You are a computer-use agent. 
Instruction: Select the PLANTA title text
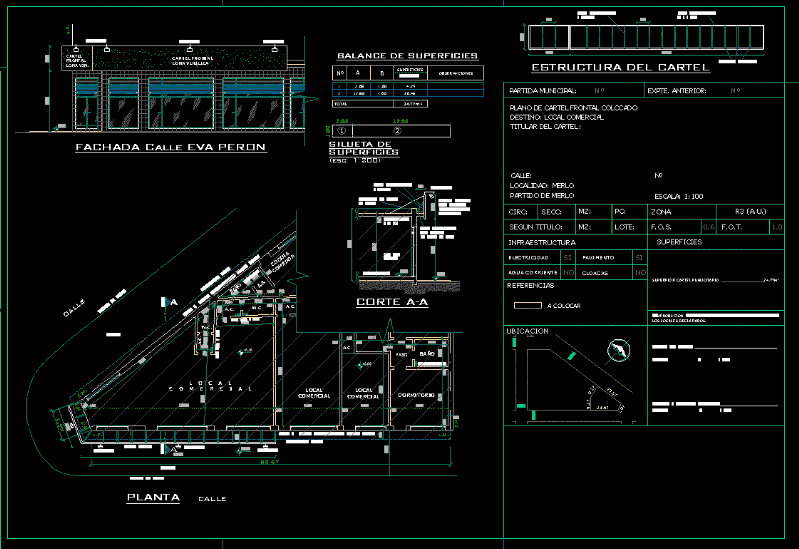(x=152, y=496)
